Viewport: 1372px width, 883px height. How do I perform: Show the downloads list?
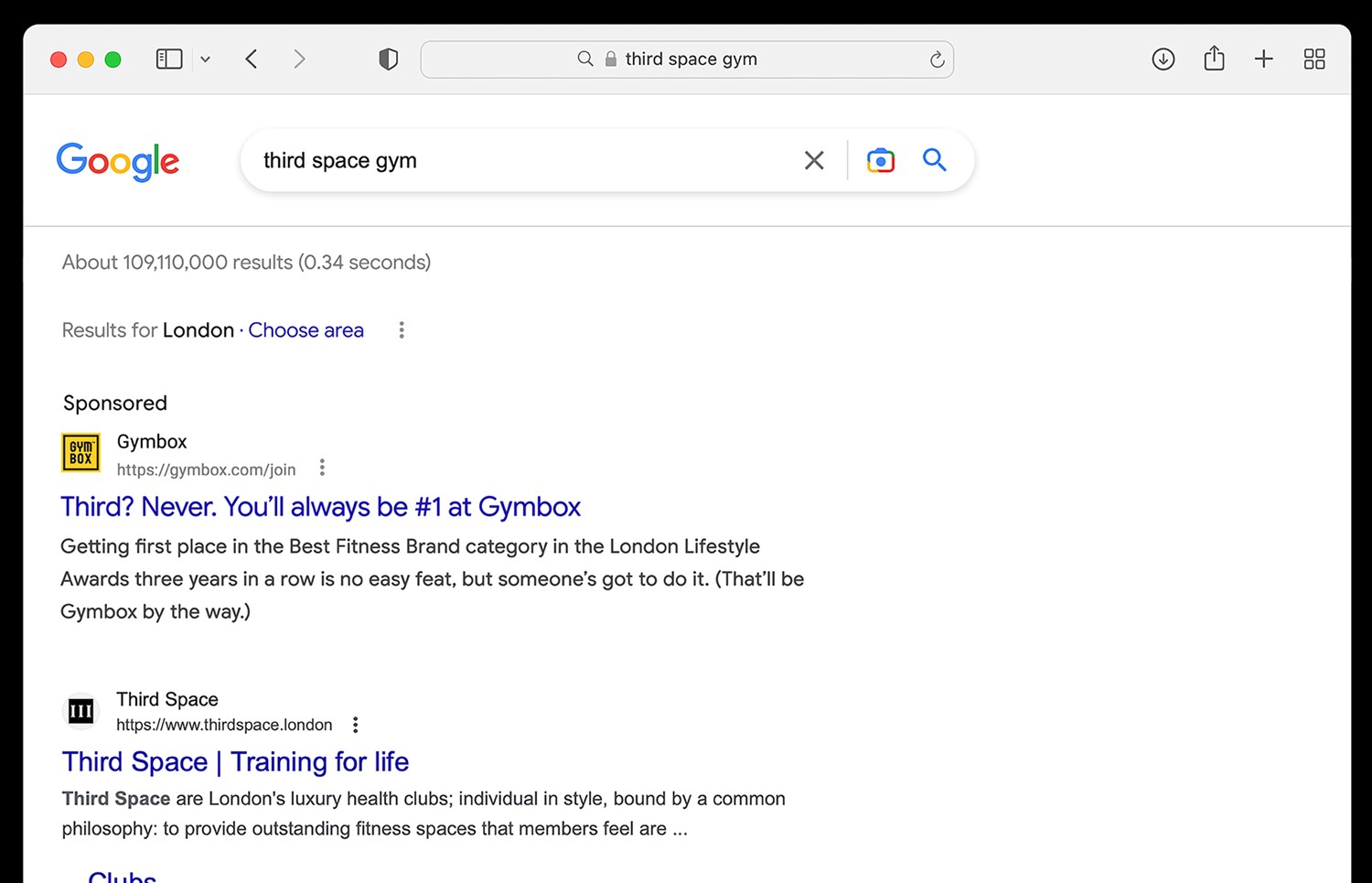click(1163, 59)
